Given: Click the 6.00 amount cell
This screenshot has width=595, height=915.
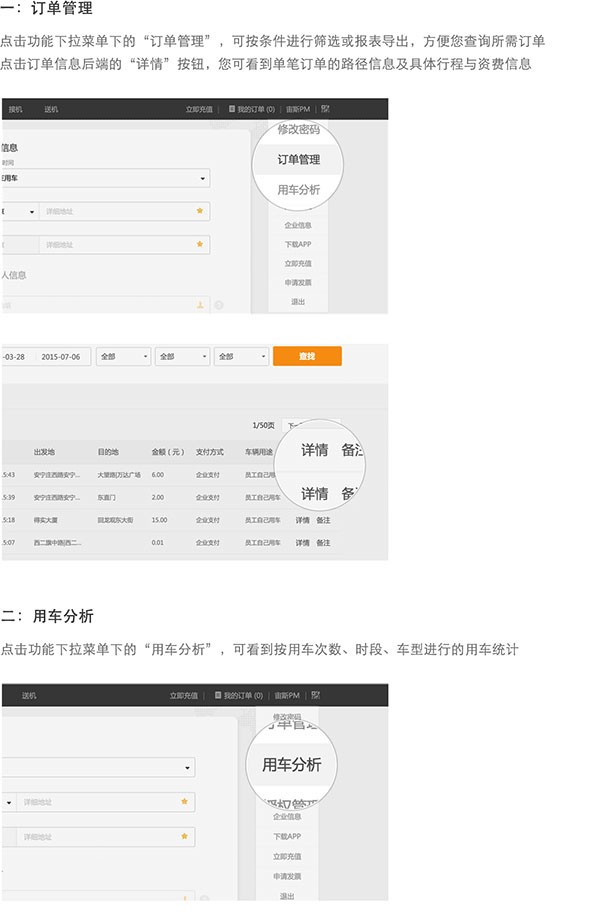Looking at the screenshot, I should coord(158,475).
